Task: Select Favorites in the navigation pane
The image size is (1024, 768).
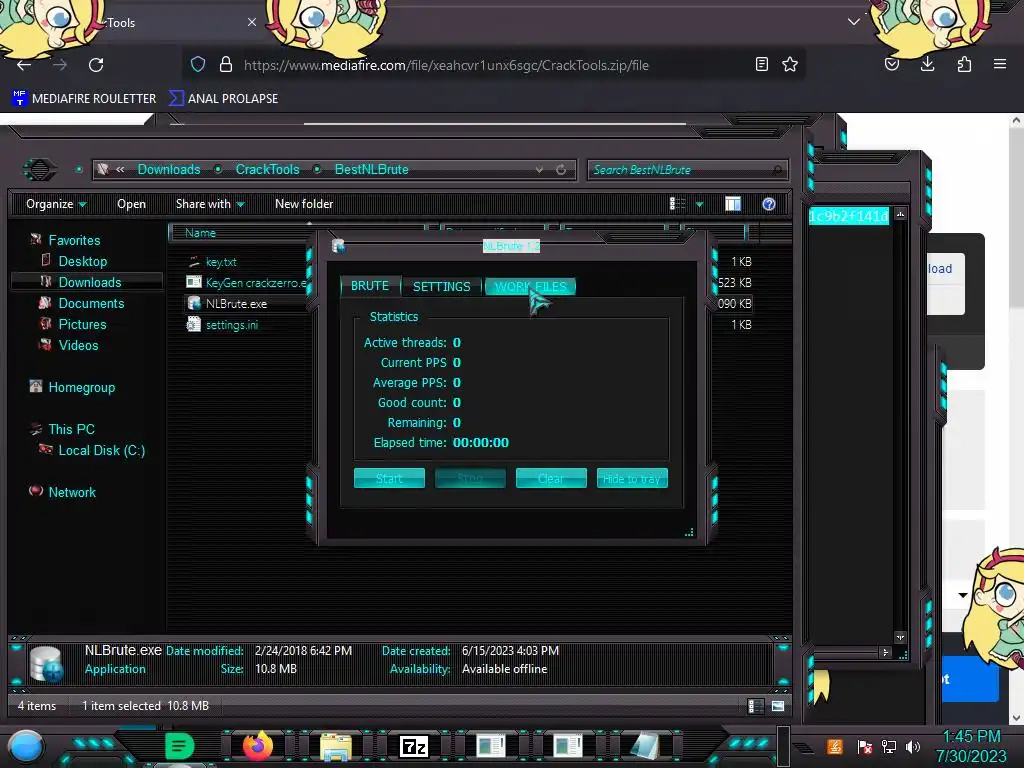Action: (74, 240)
